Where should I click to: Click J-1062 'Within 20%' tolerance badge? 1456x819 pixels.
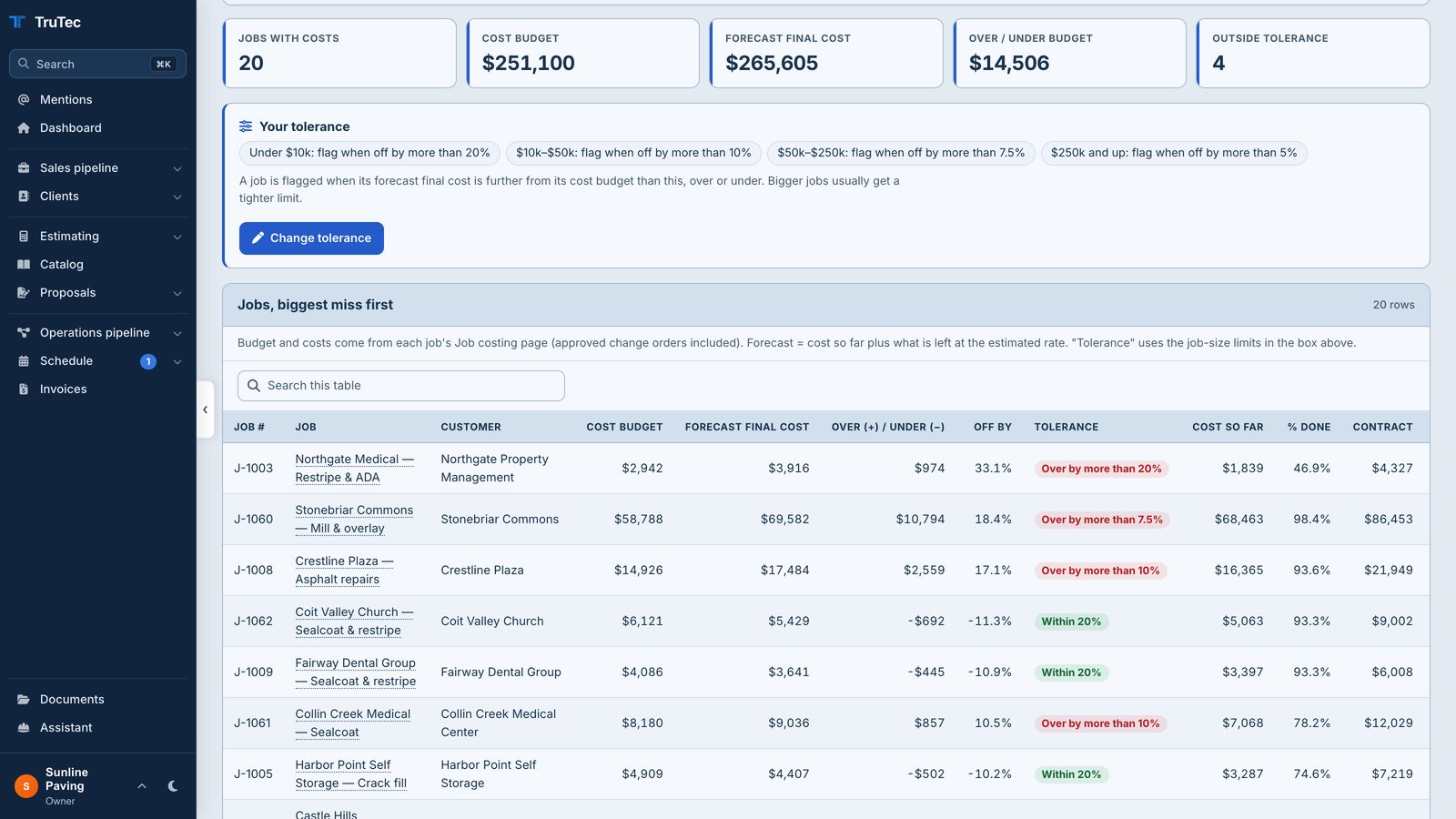1071,622
